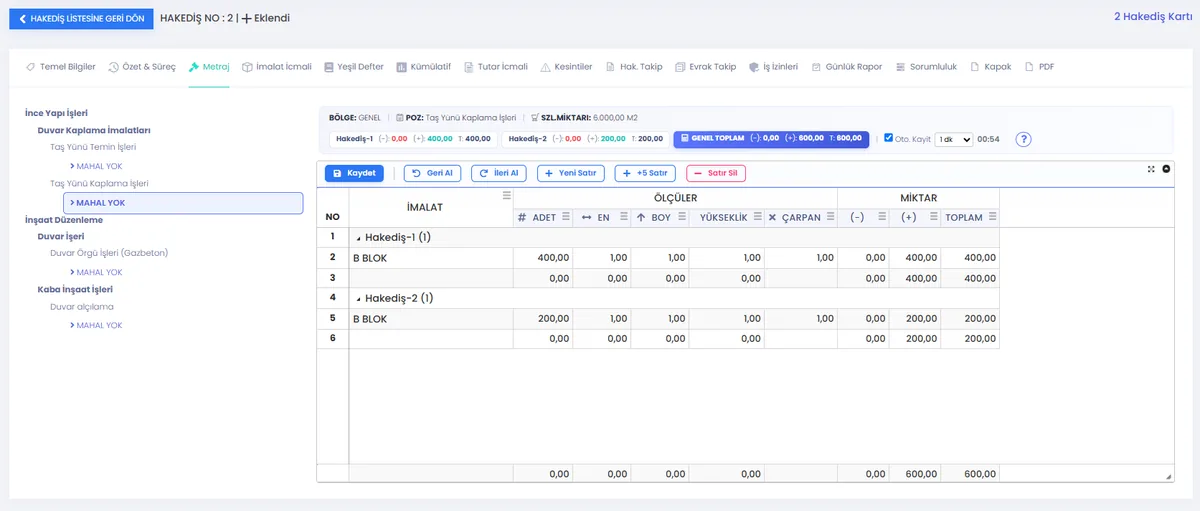1200x511 pixels.
Task: Open the YÜKSEKLİK column menu icon
Action: tap(756, 217)
